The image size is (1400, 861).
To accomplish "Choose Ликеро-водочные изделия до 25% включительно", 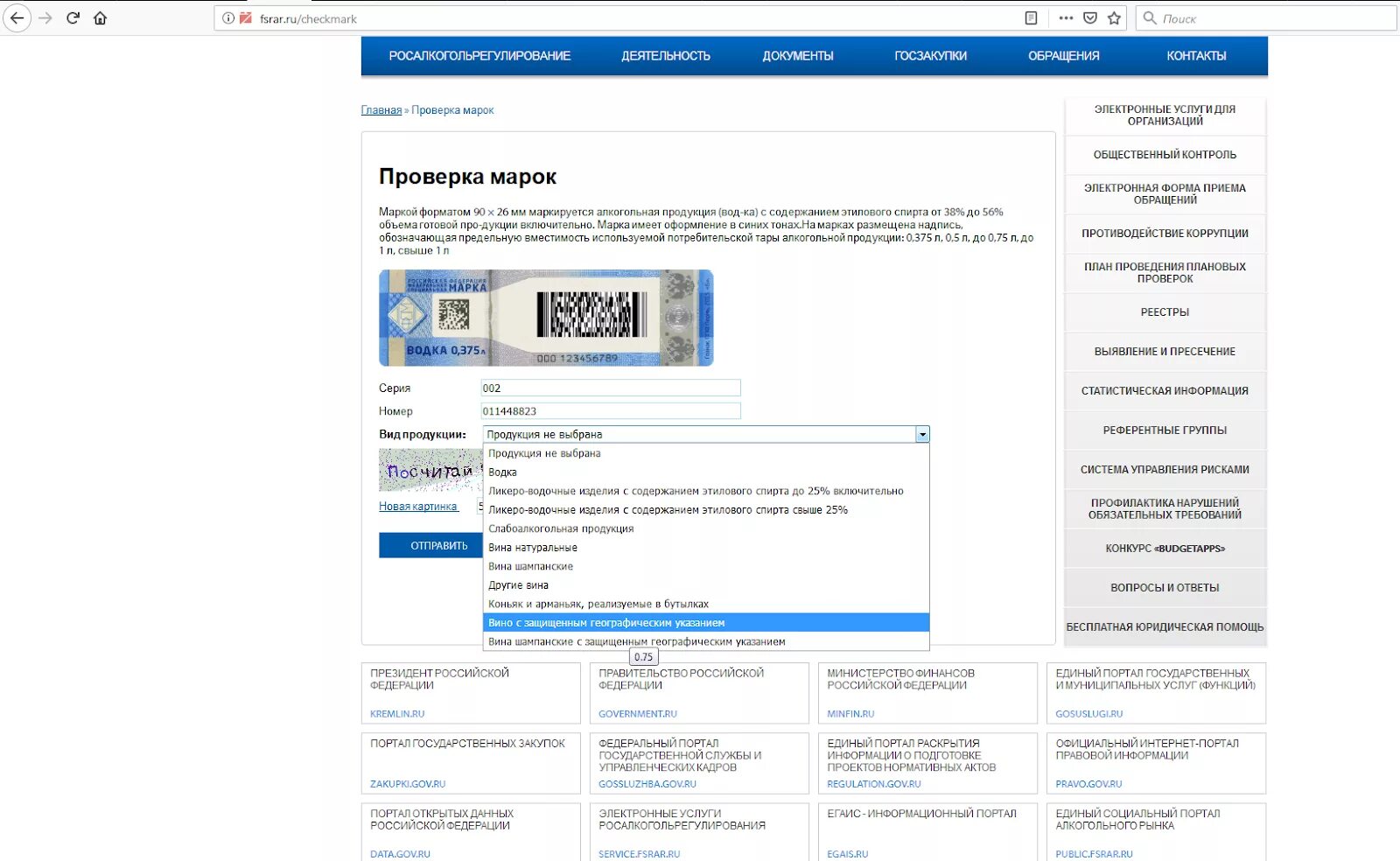I will coord(706,491).
